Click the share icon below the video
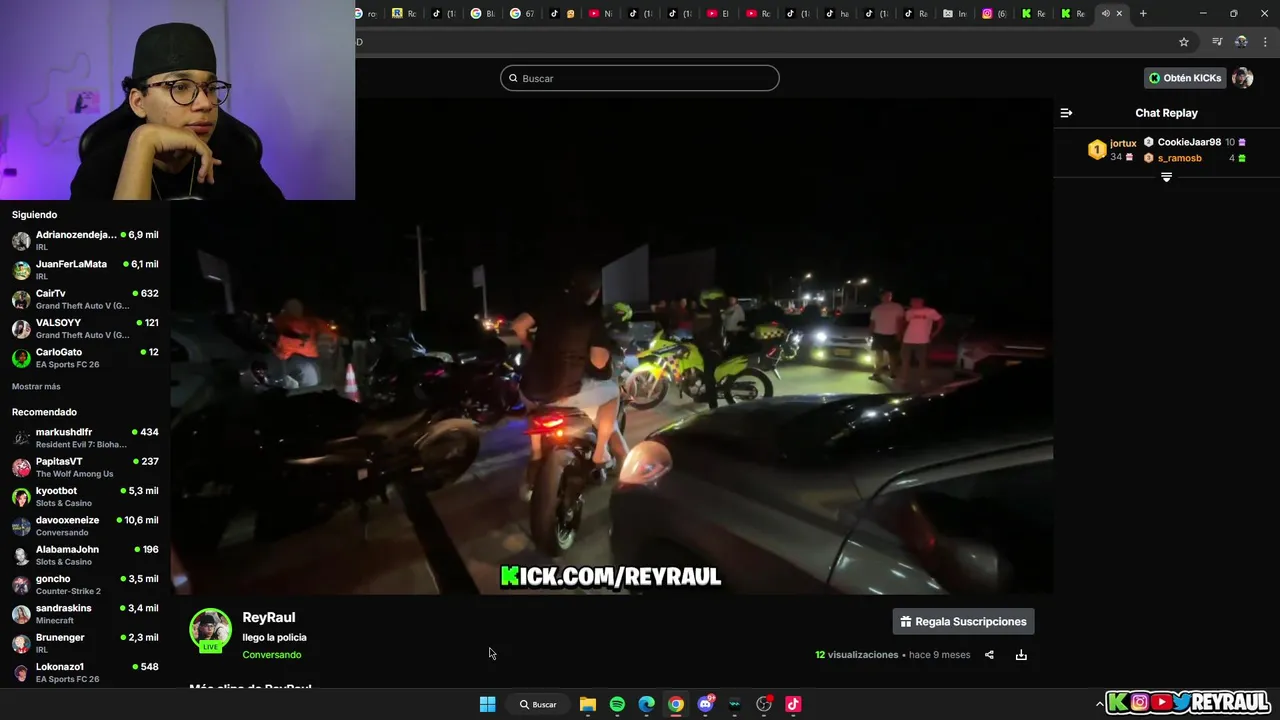The image size is (1280, 720). (989, 655)
